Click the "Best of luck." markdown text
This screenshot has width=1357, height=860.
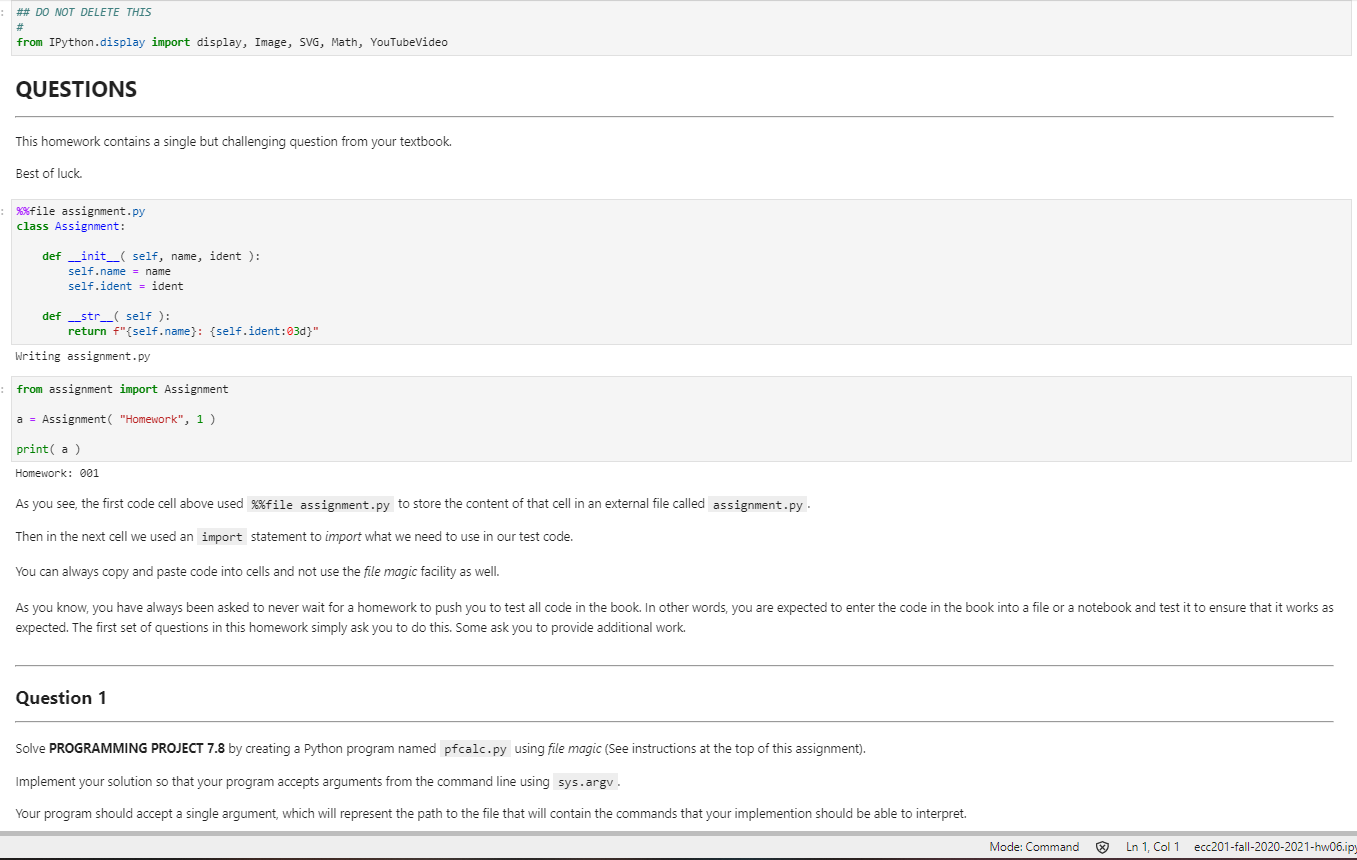pyautogui.click(x=48, y=172)
